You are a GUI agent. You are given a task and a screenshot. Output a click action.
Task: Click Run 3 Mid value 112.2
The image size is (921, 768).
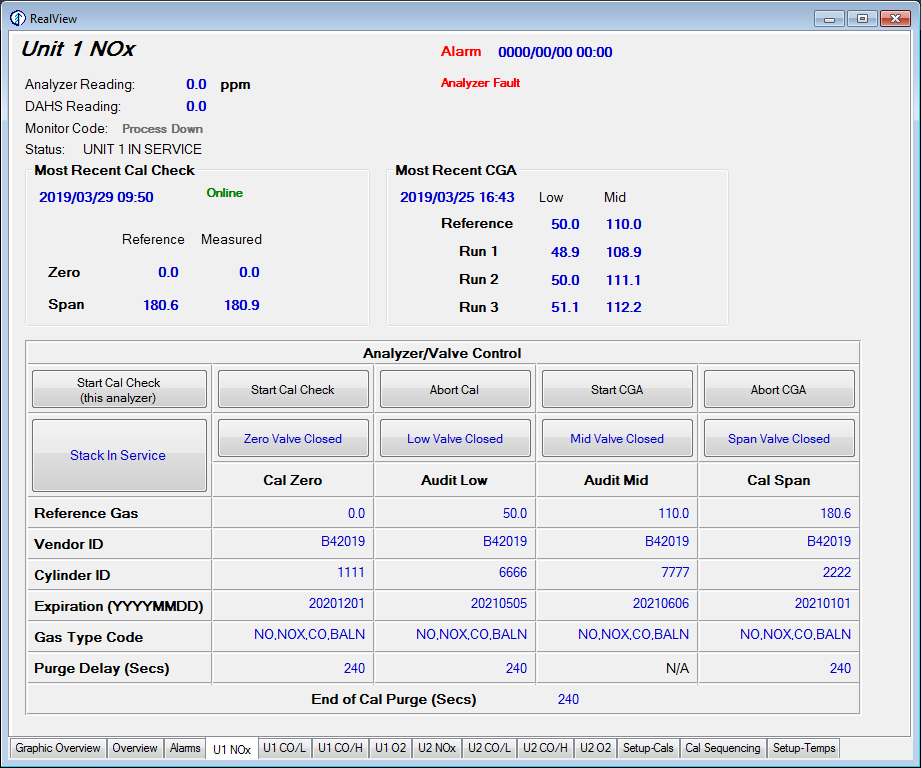(623, 307)
